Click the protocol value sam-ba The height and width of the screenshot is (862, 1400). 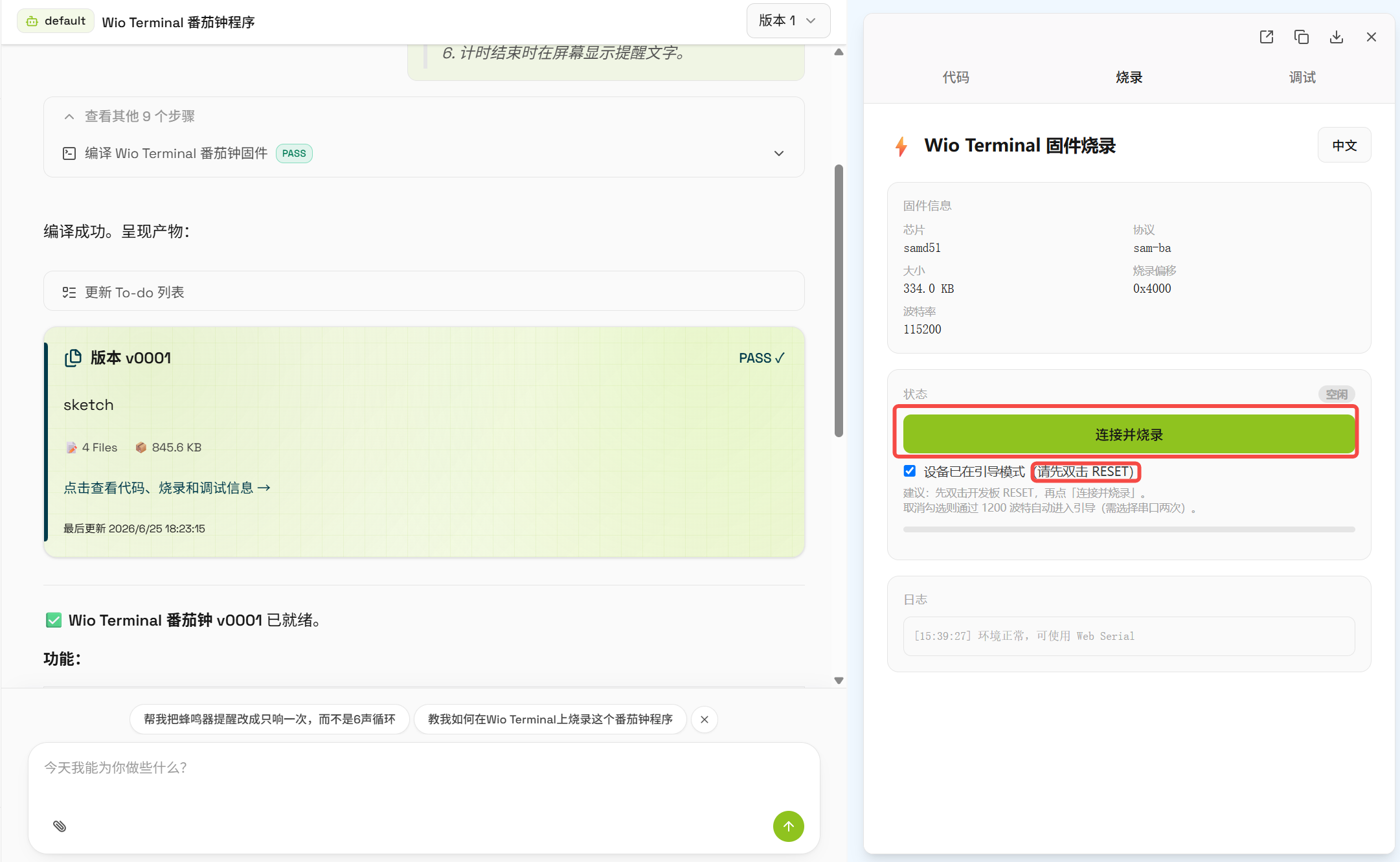point(1152,248)
